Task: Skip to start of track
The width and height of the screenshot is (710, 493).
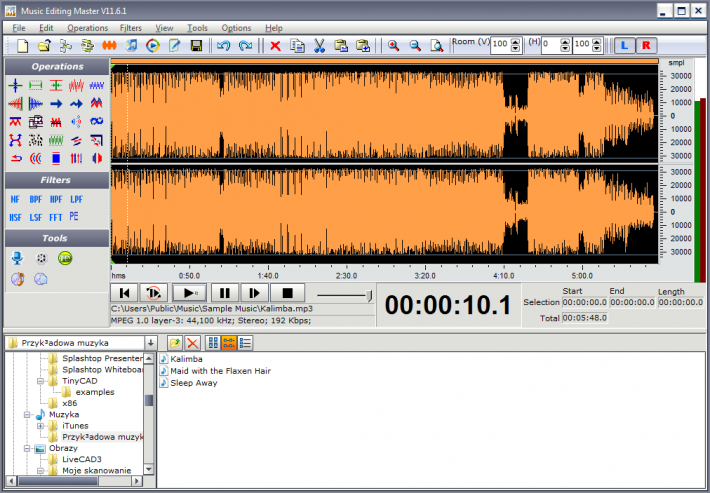Action: (x=124, y=293)
